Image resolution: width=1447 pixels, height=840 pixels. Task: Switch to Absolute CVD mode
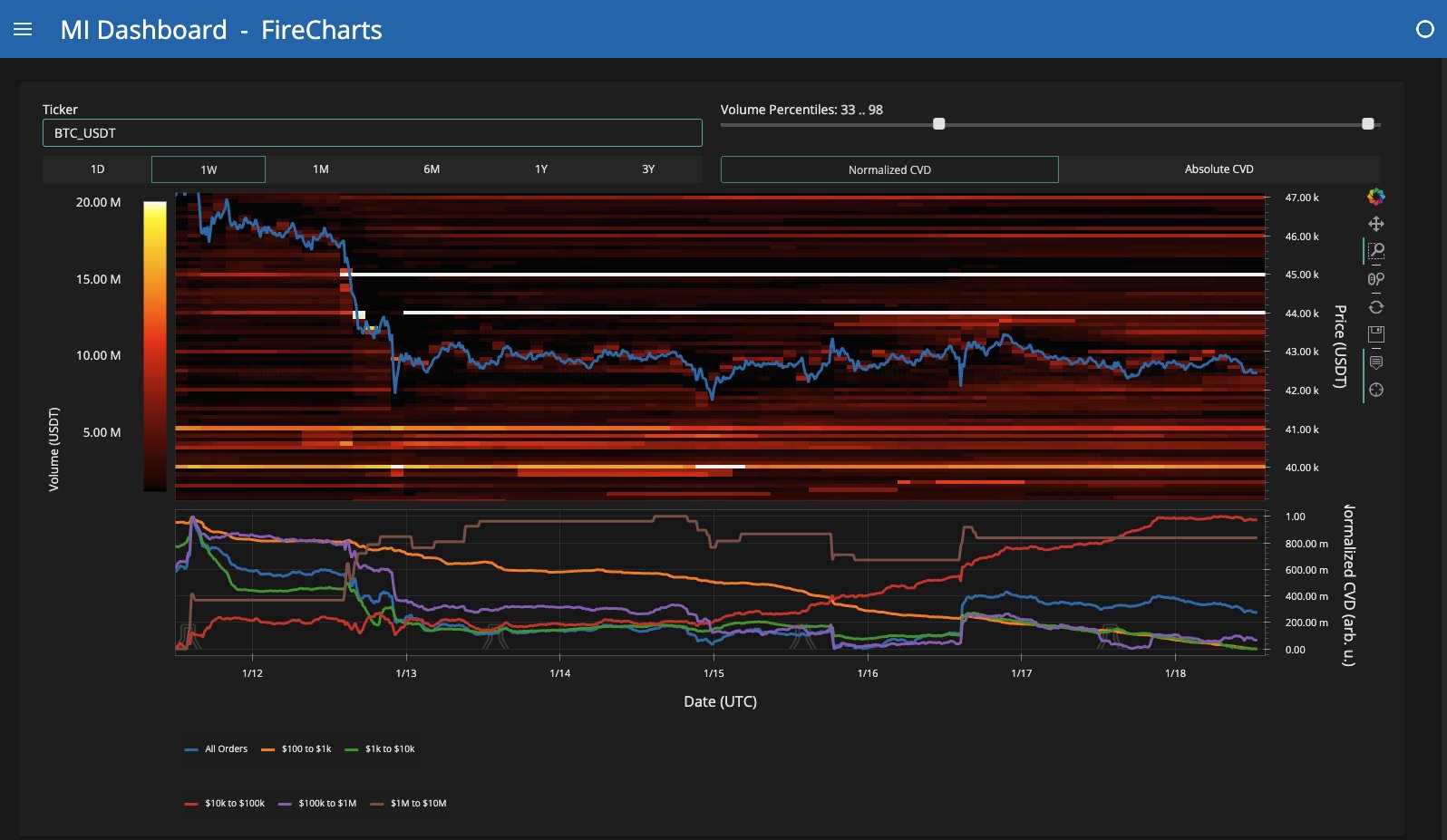point(1219,169)
